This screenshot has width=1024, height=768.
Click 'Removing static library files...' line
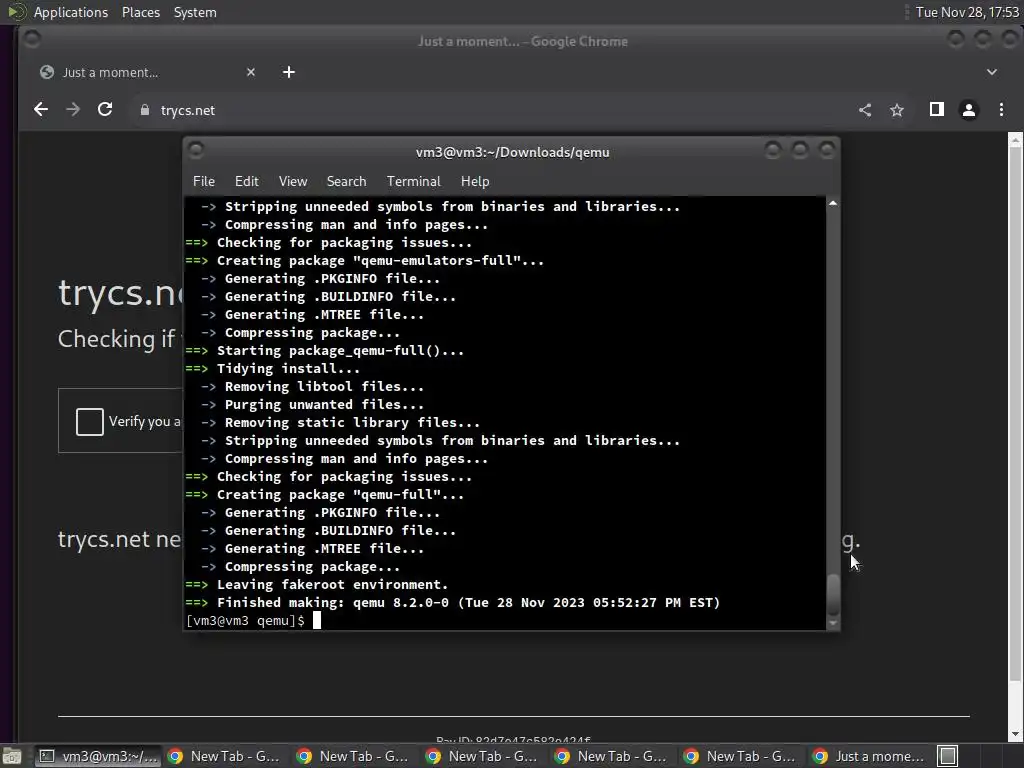[x=340, y=423]
